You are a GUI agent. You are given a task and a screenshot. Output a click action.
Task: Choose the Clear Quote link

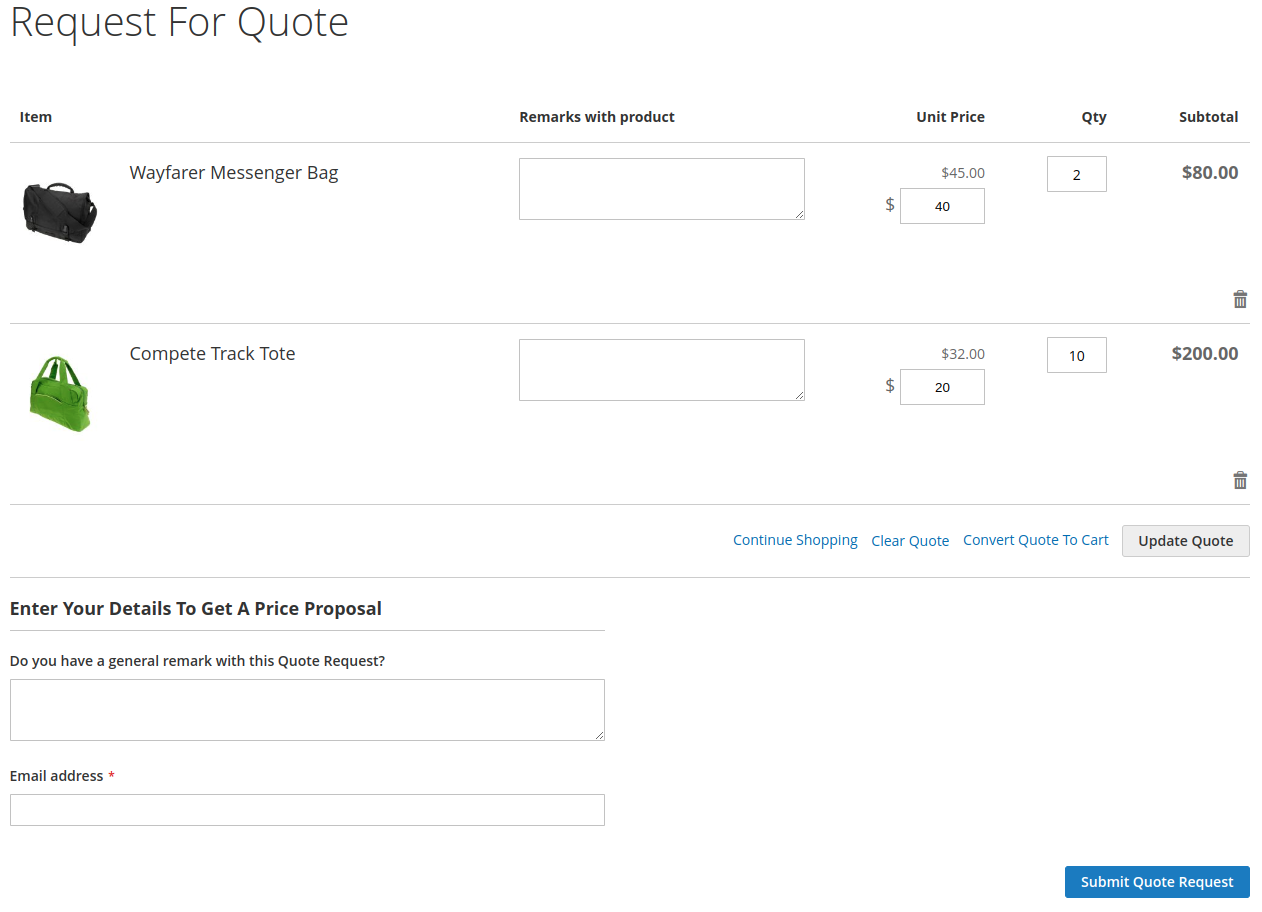[910, 541]
